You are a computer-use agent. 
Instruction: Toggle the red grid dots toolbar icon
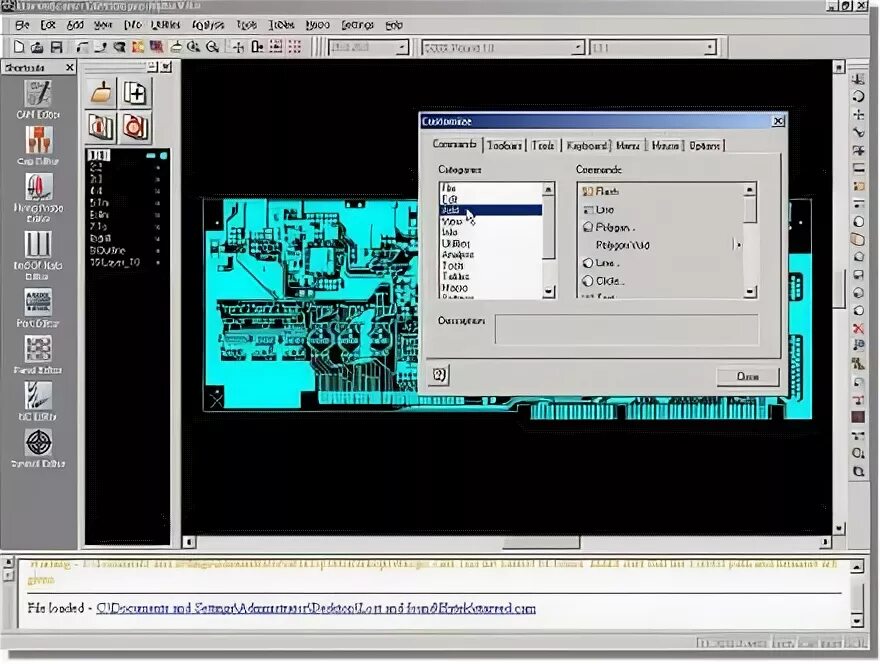point(295,47)
